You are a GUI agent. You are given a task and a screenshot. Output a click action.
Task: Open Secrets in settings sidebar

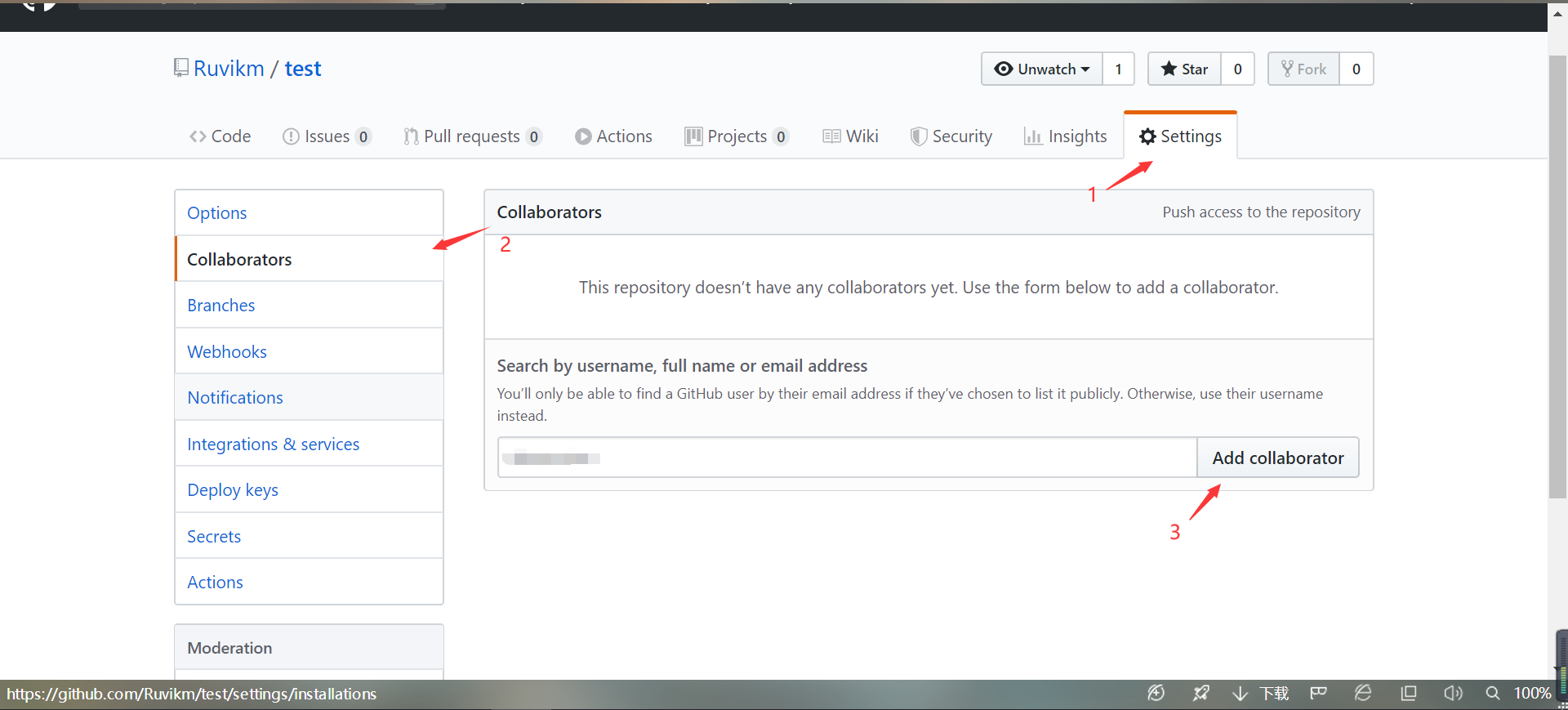pyautogui.click(x=309, y=536)
